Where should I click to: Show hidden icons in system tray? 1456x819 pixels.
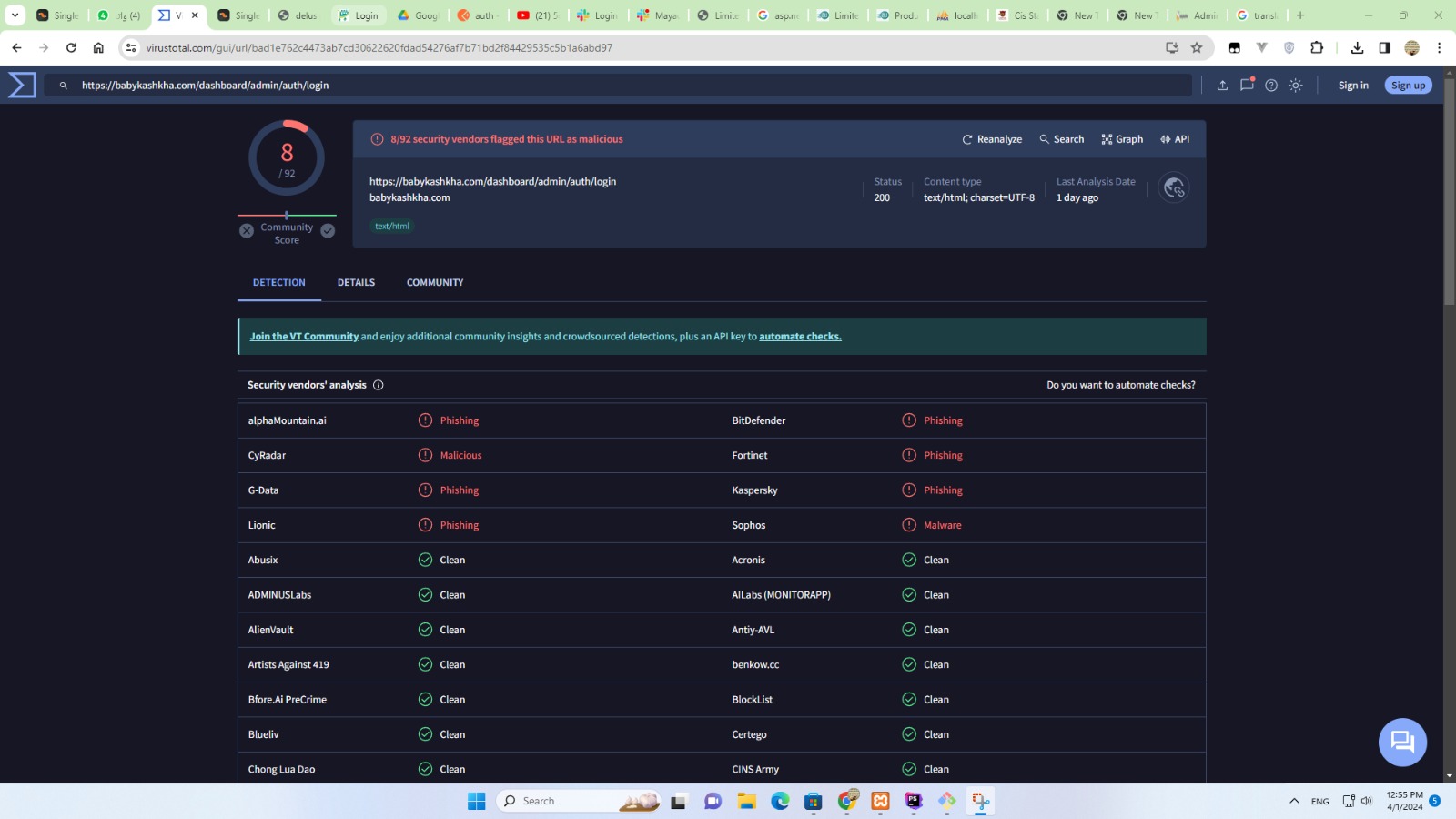[1294, 801]
